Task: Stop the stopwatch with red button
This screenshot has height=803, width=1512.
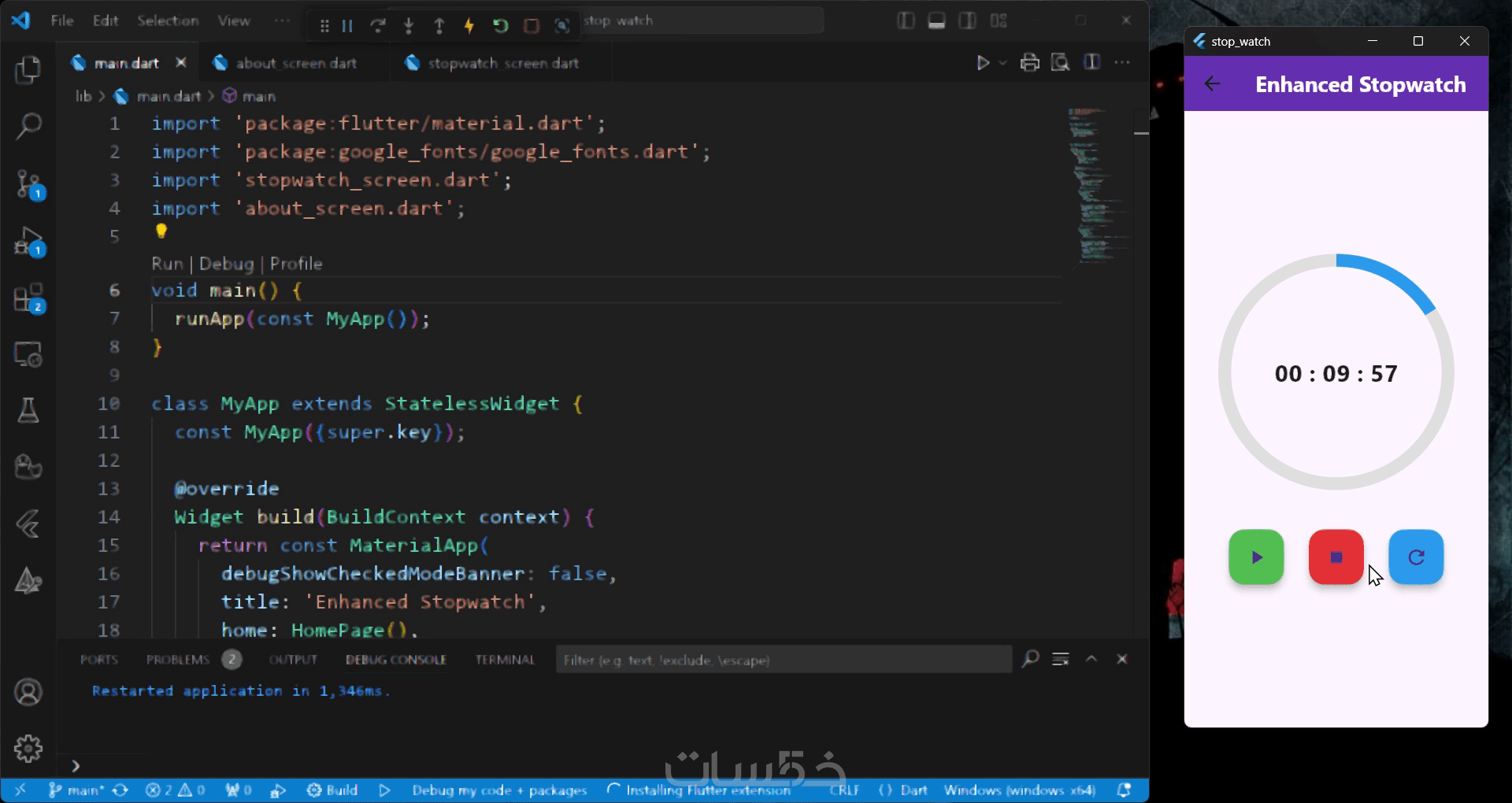Action: [1336, 557]
